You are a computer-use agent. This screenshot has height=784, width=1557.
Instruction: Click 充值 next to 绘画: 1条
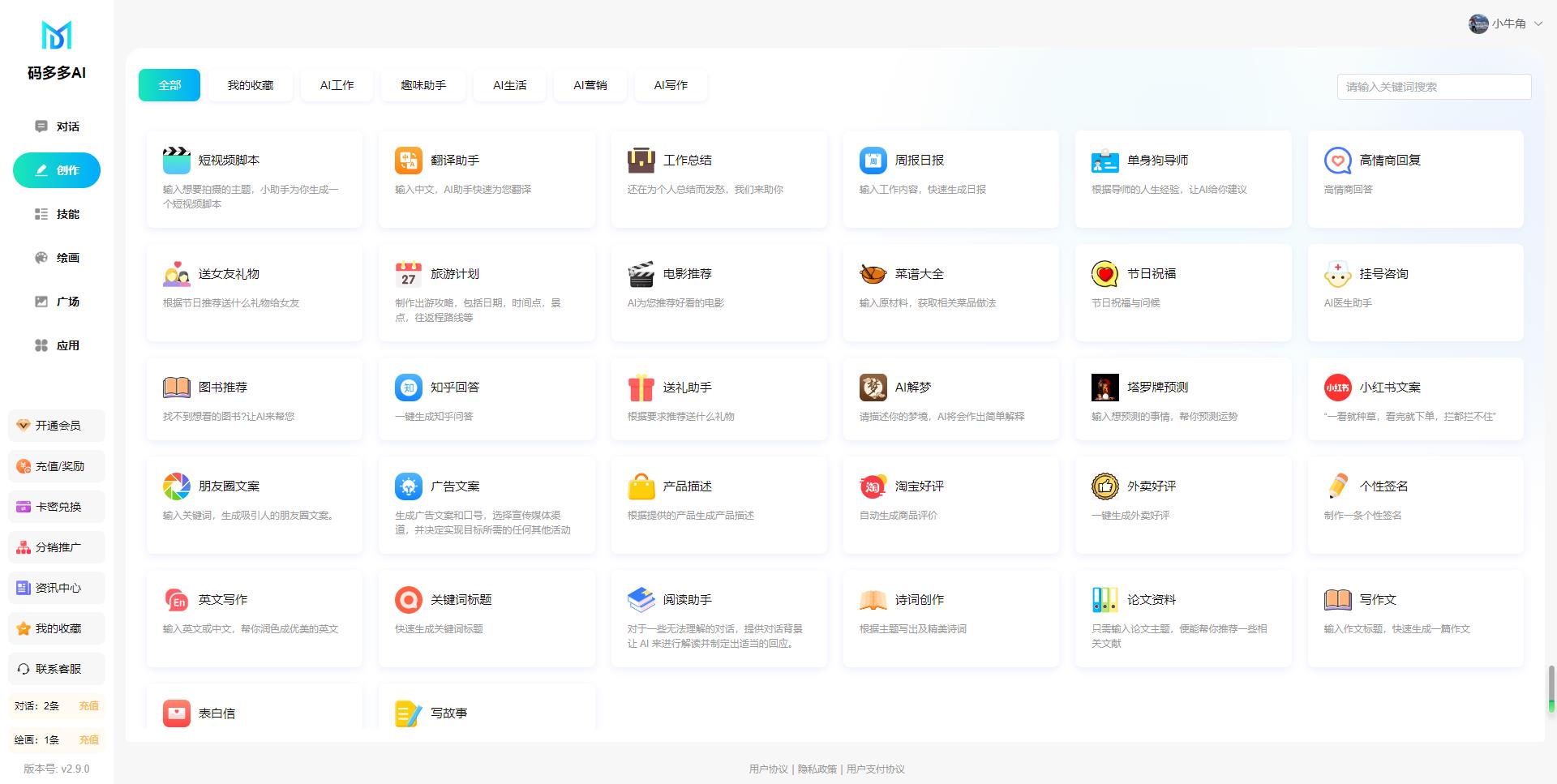point(89,740)
